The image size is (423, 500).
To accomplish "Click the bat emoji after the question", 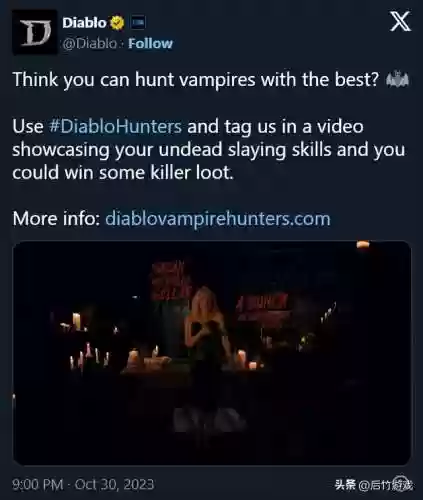I will pos(397,80).
